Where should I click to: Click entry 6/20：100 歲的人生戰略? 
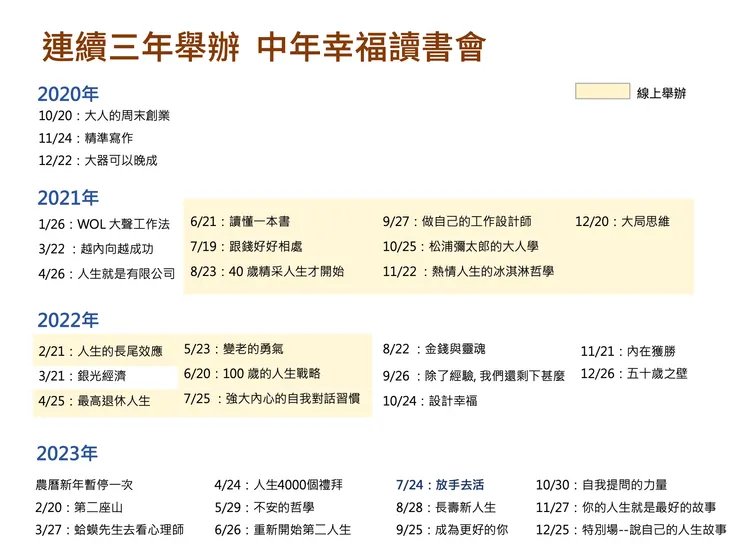click(252, 374)
